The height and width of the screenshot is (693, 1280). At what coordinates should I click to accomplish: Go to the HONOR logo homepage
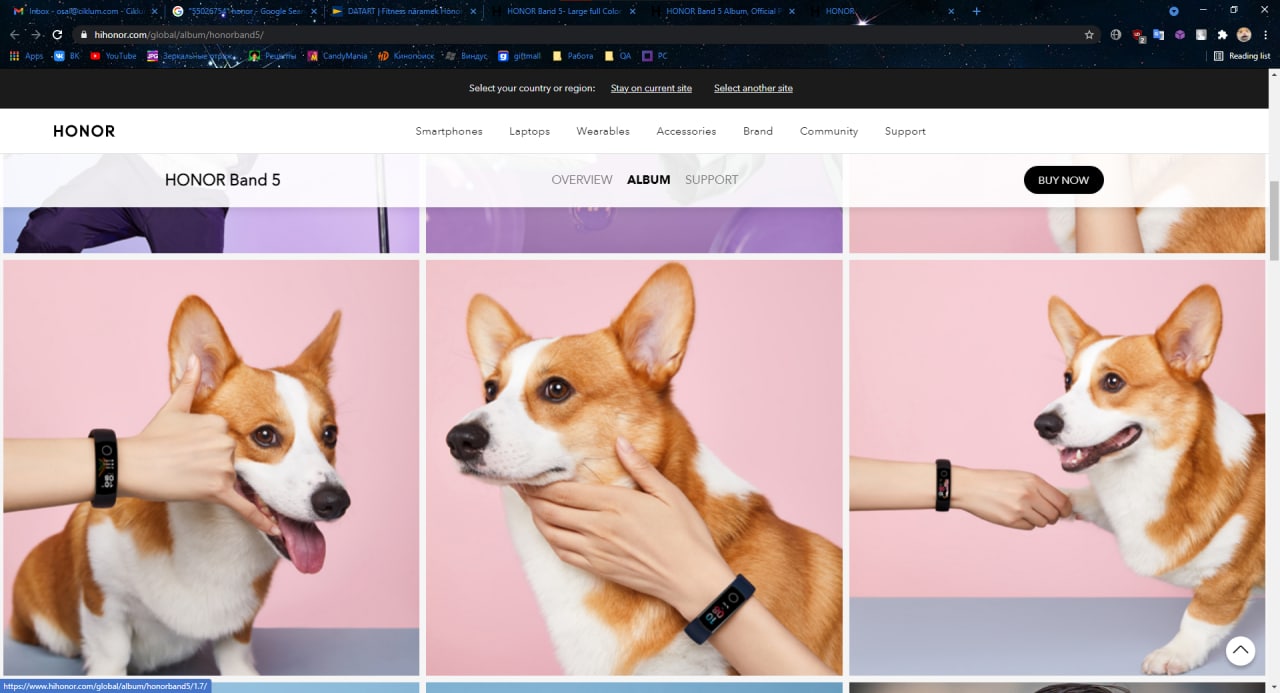(x=84, y=131)
